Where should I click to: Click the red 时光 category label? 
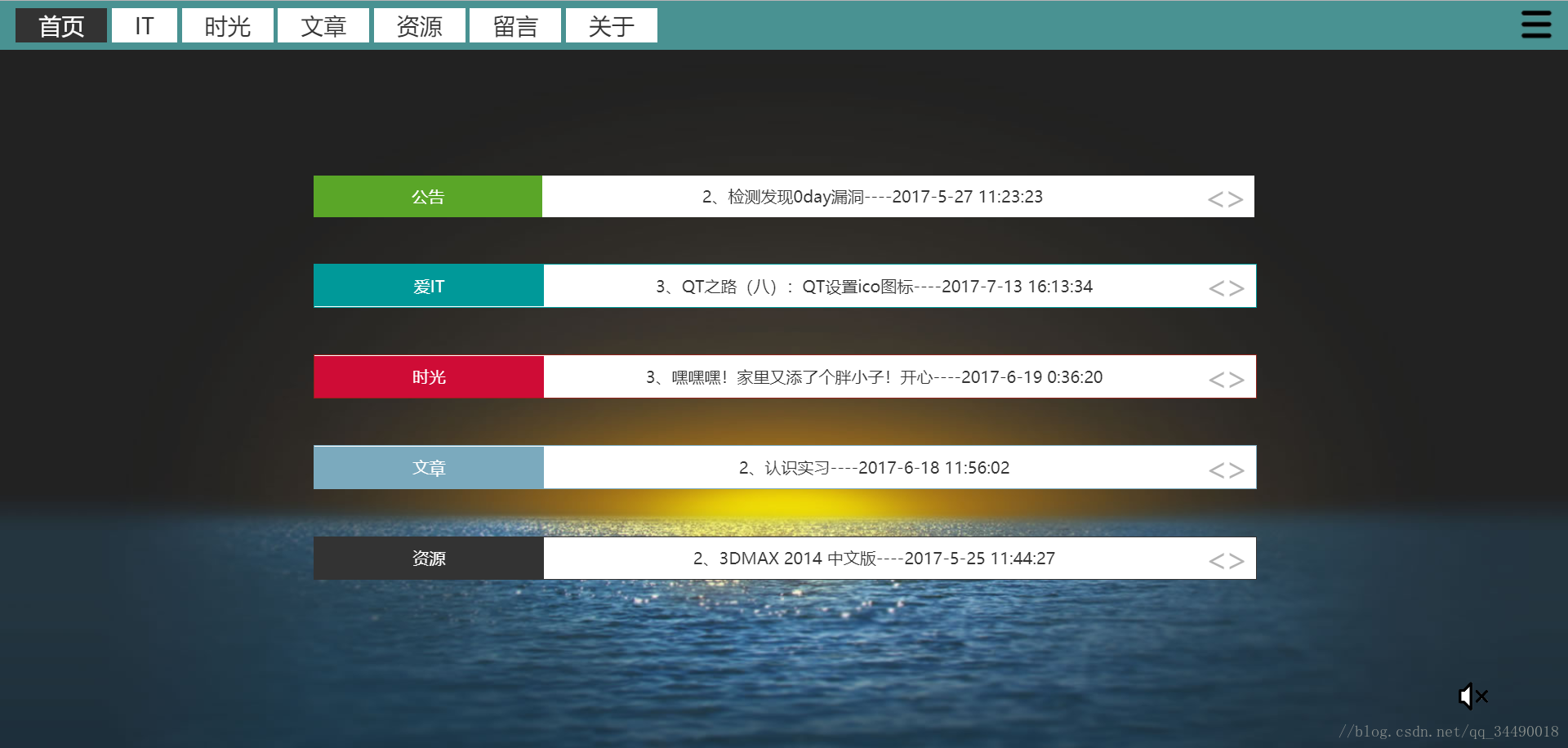point(429,376)
